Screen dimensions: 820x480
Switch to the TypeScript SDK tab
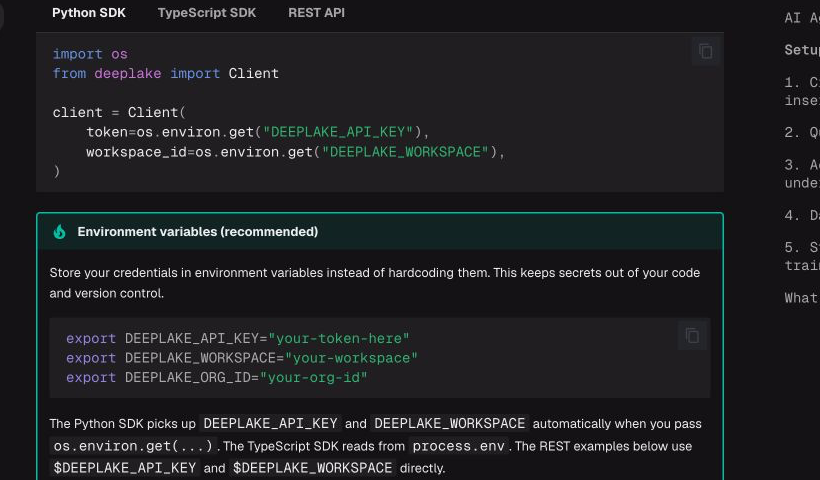click(207, 13)
